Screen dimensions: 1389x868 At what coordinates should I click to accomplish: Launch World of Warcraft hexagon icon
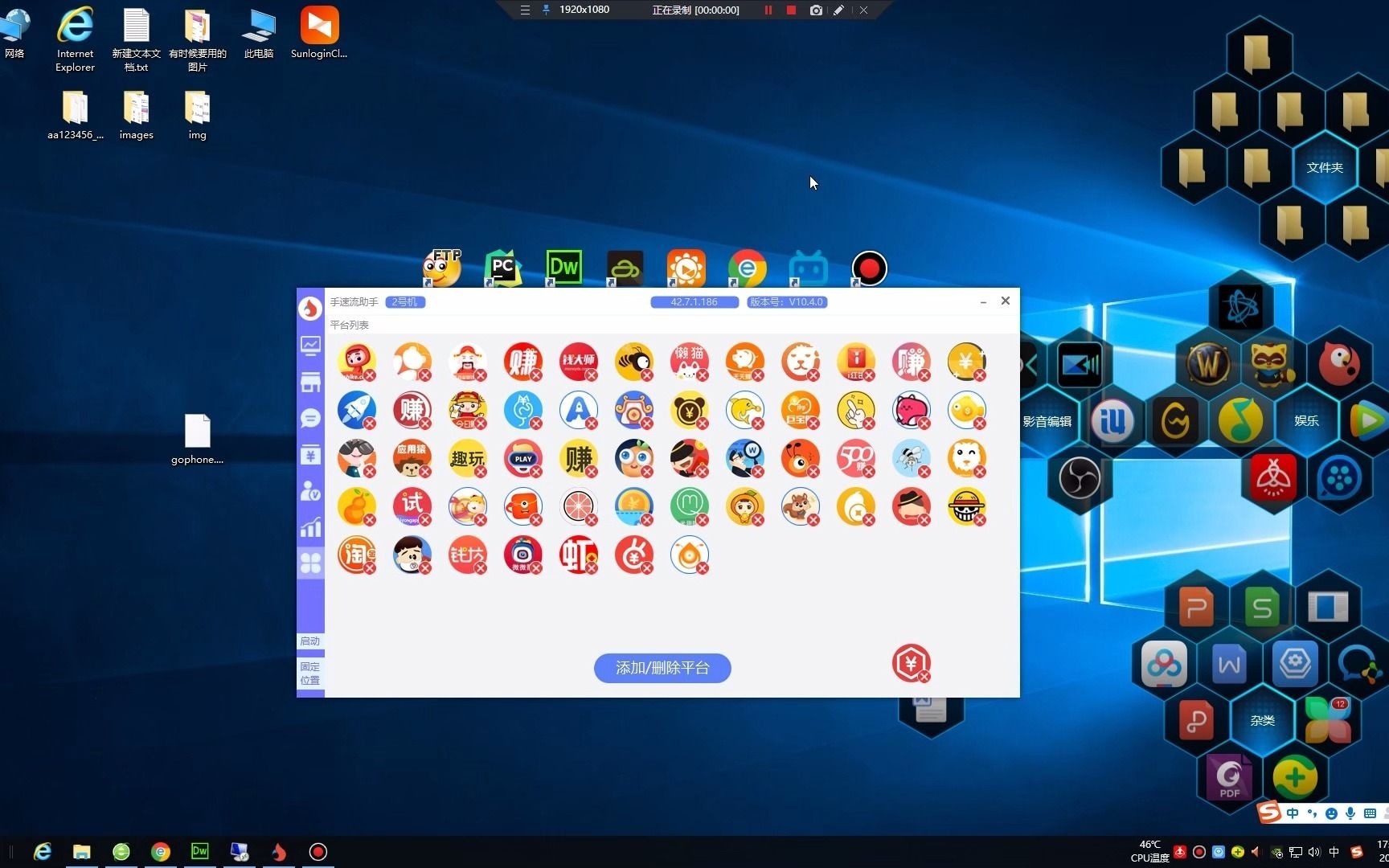click(x=1208, y=364)
